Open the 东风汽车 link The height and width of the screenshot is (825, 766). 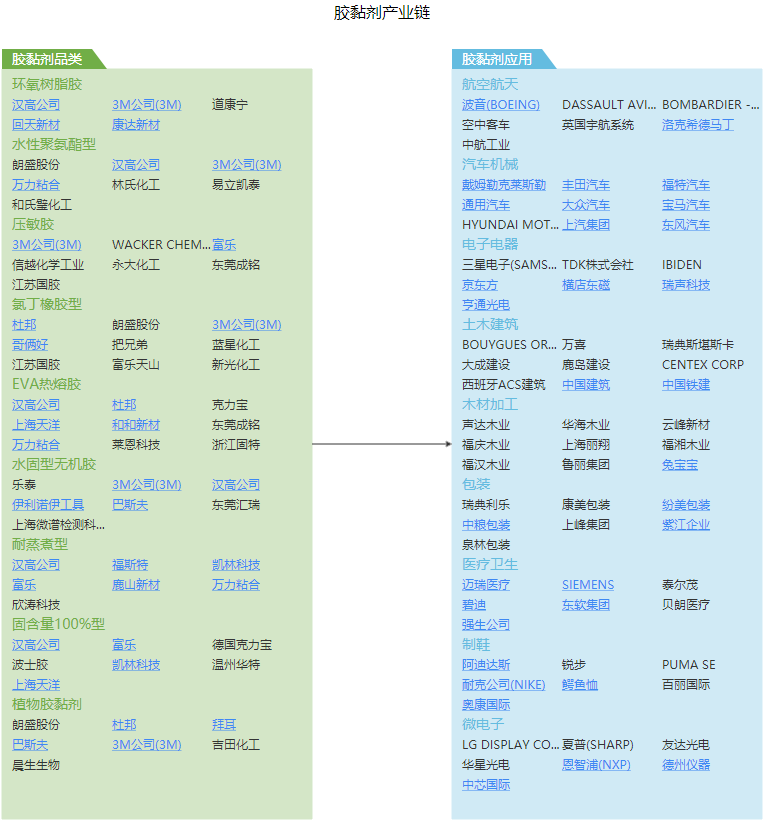pos(686,225)
